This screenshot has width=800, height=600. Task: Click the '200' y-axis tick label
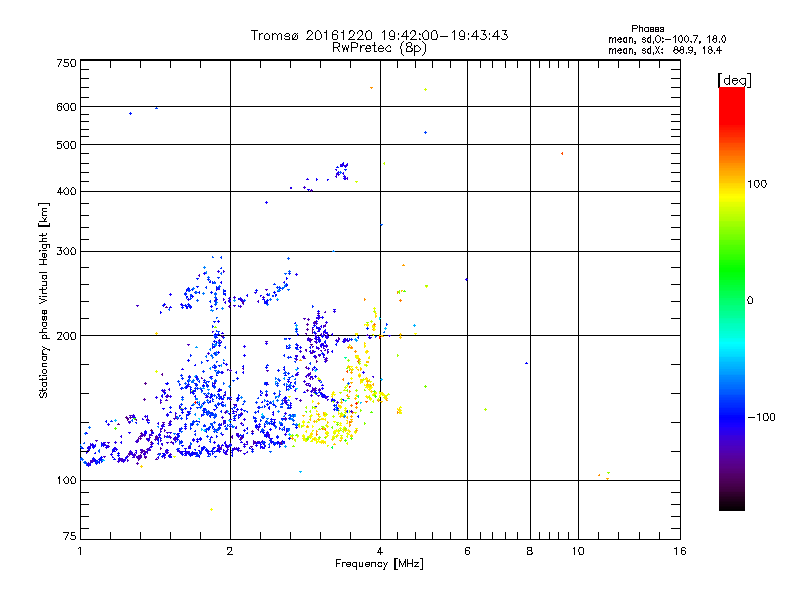(66, 336)
